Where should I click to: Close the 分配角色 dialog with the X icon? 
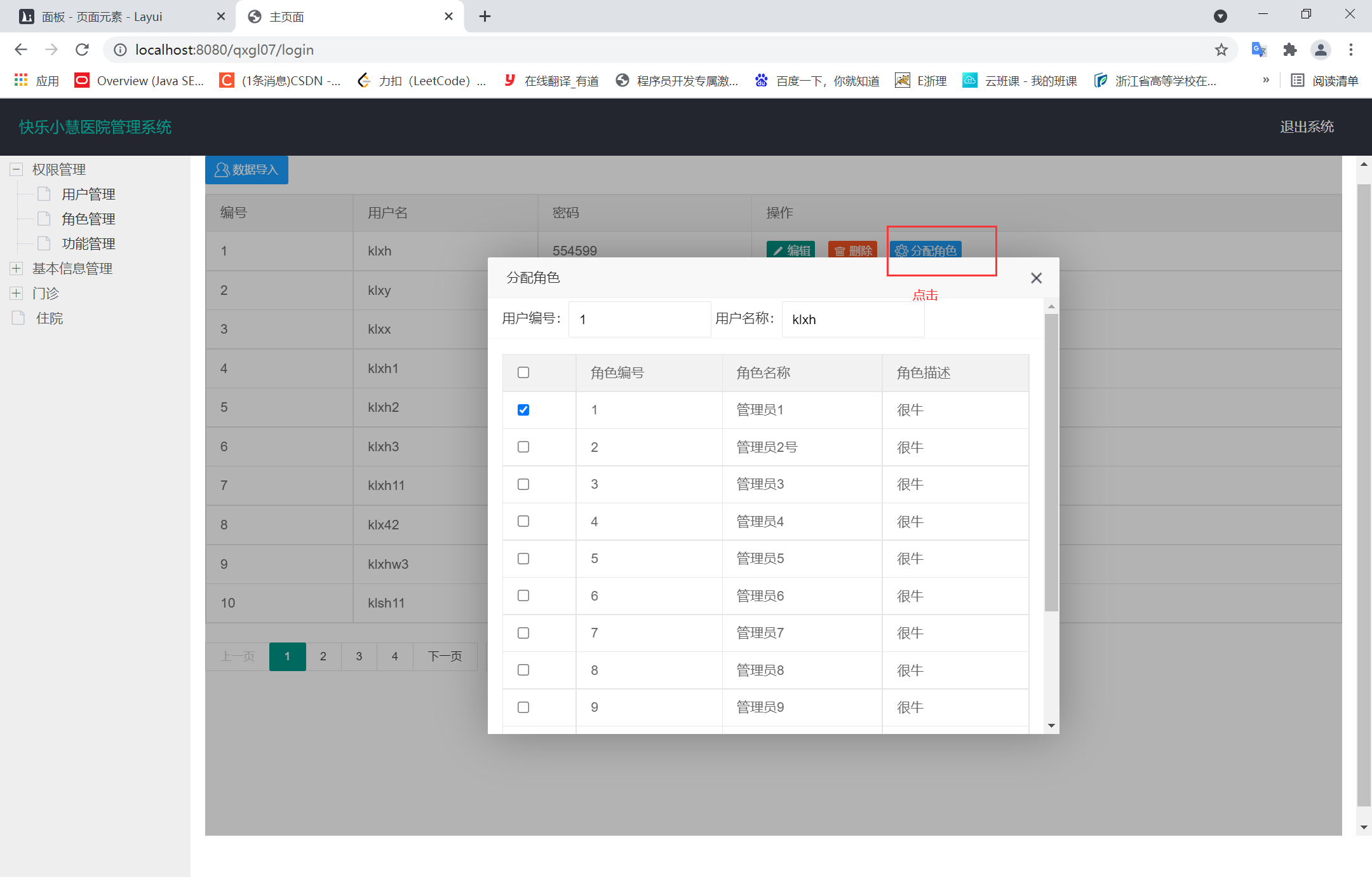tap(1036, 278)
